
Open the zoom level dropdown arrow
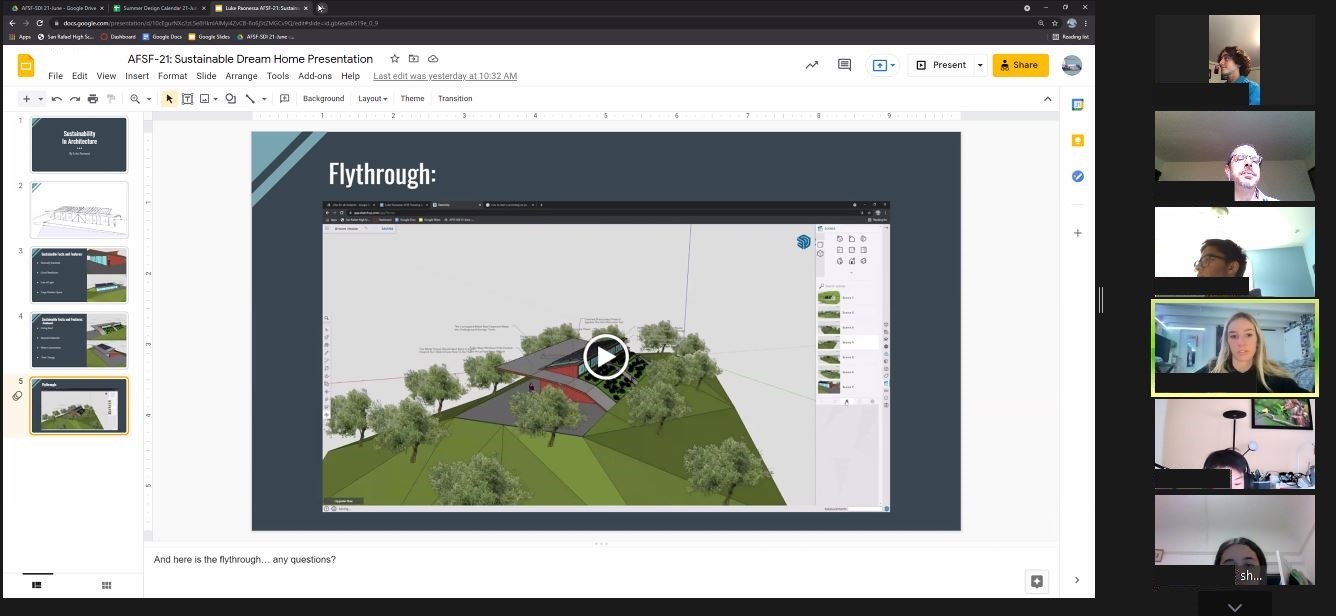(x=149, y=99)
